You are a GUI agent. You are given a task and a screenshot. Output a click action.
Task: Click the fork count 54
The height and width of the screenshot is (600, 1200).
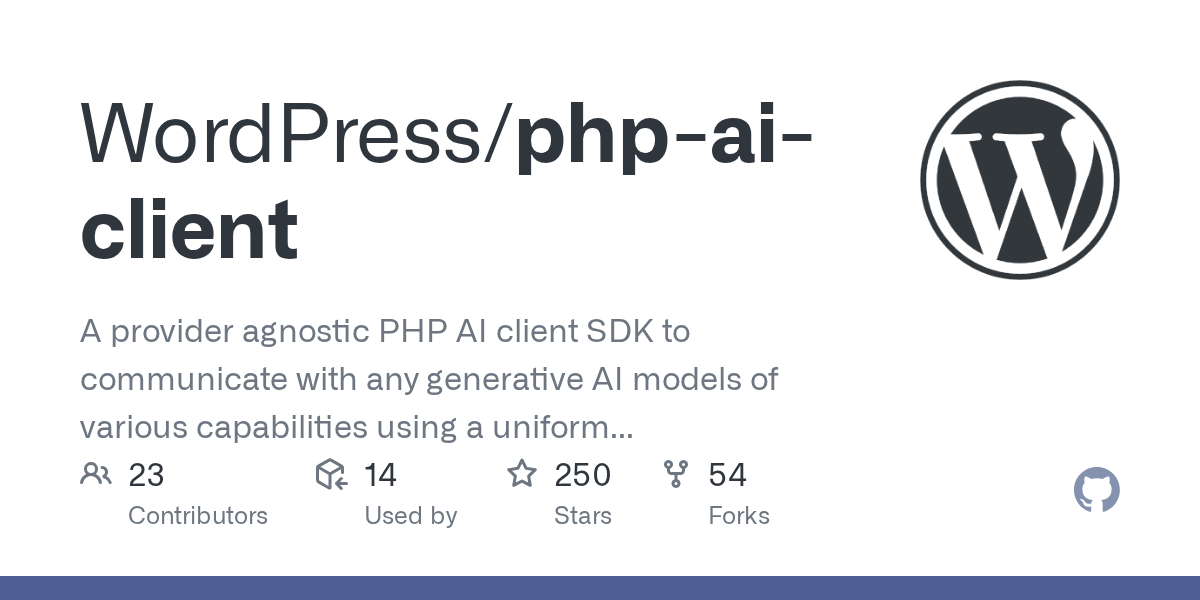[727, 475]
